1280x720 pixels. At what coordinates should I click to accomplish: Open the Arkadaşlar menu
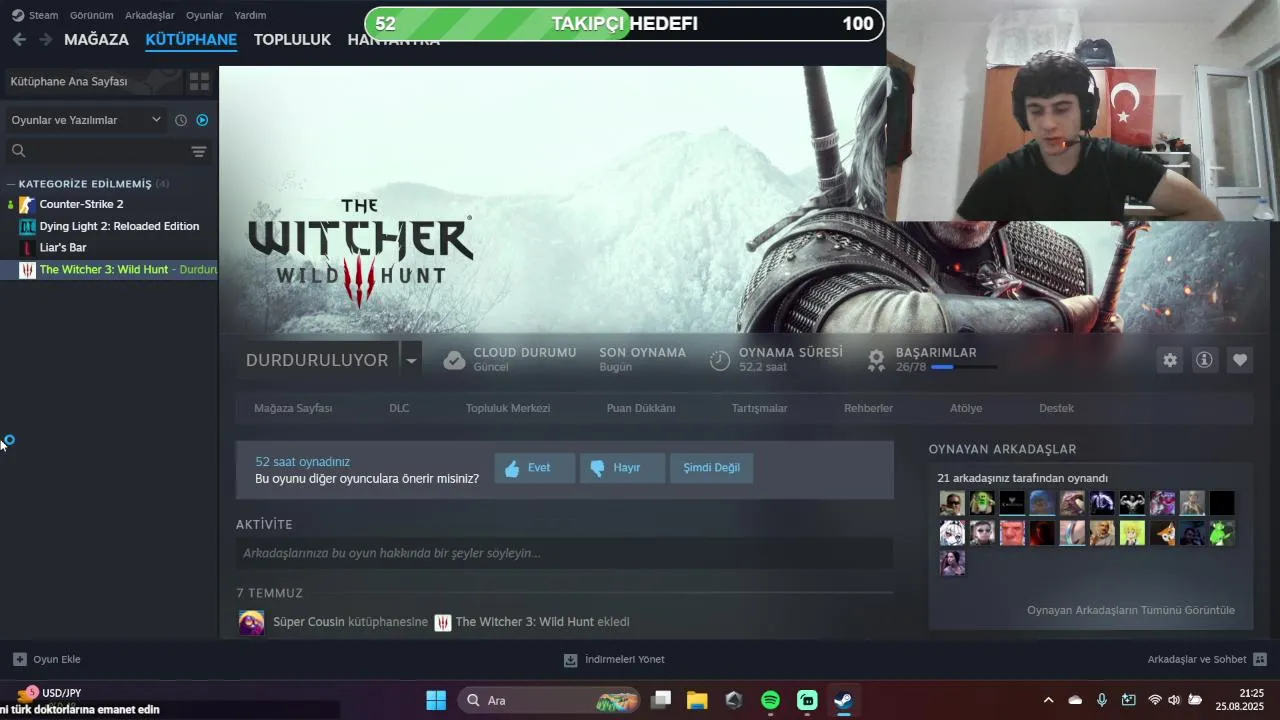[x=149, y=15]
